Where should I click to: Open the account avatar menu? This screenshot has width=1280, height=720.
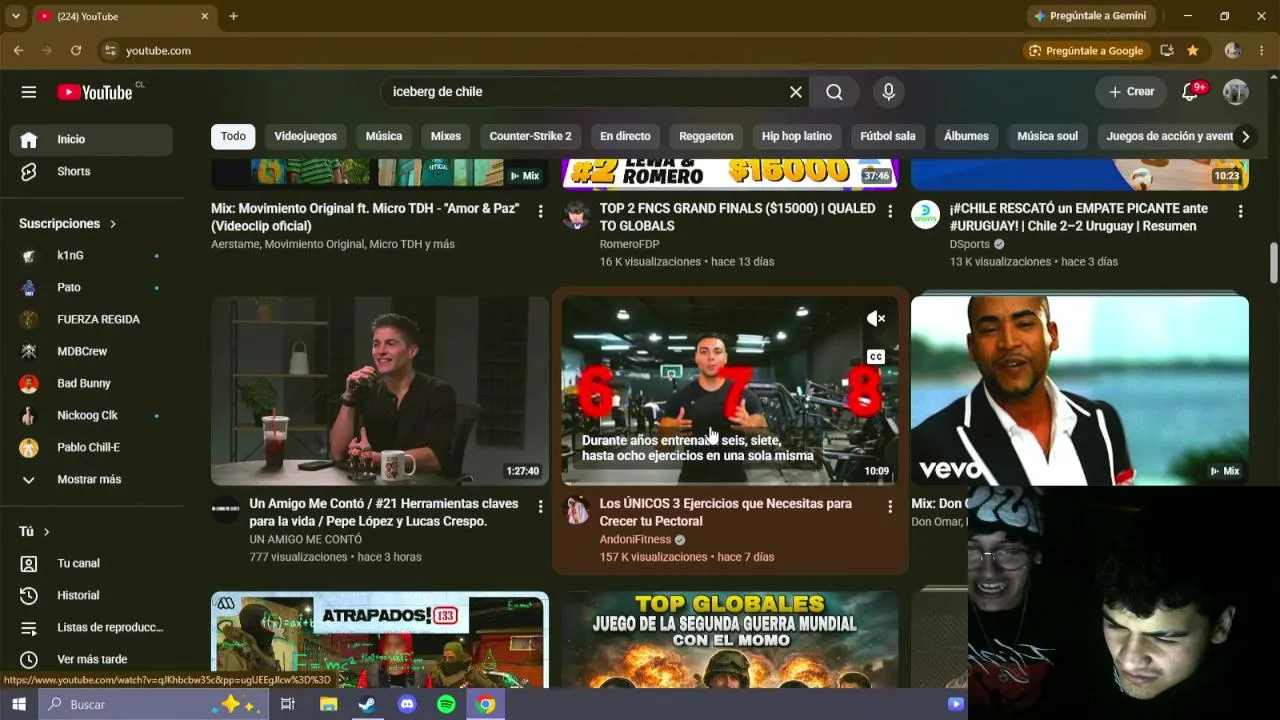(1236, 92)
